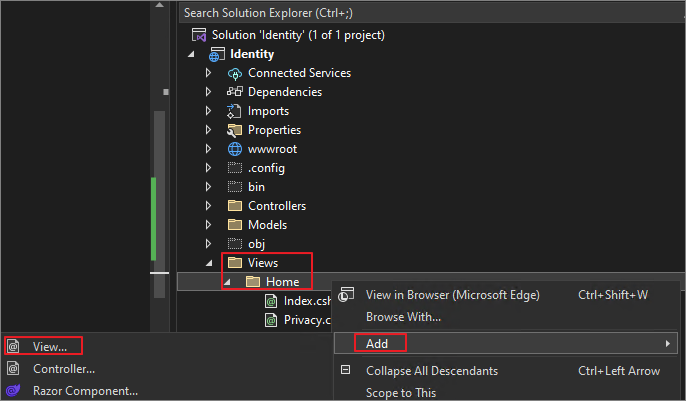Click the Index.cshtml Razor file icon
This screenshot has height=401, width=686.
click(271, 301)
